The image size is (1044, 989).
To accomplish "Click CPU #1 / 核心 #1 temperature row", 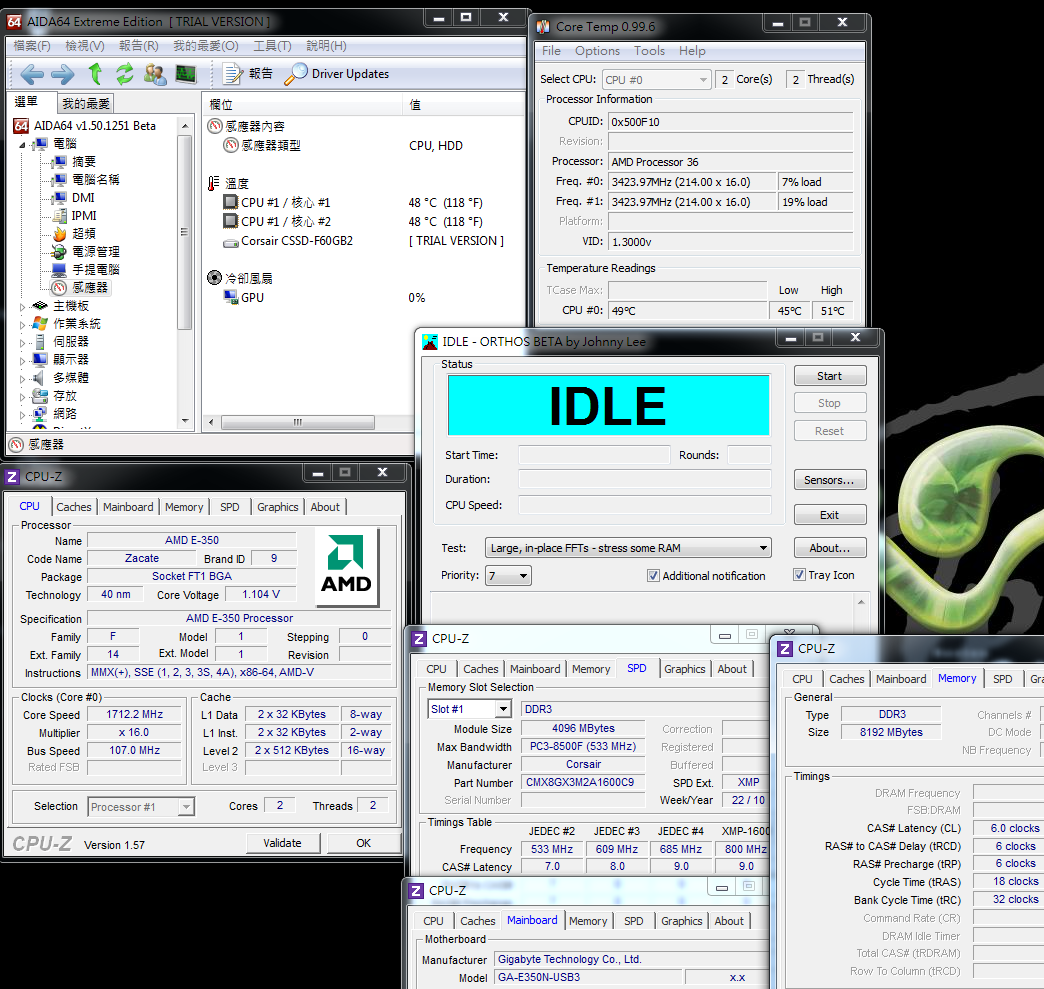I will pyautogui.click(x=286, y=202).
